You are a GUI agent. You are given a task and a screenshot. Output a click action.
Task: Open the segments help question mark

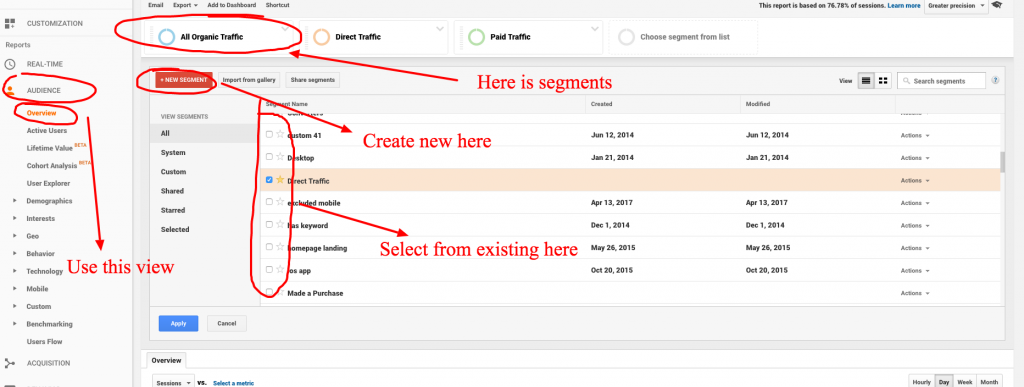point(995,80)
